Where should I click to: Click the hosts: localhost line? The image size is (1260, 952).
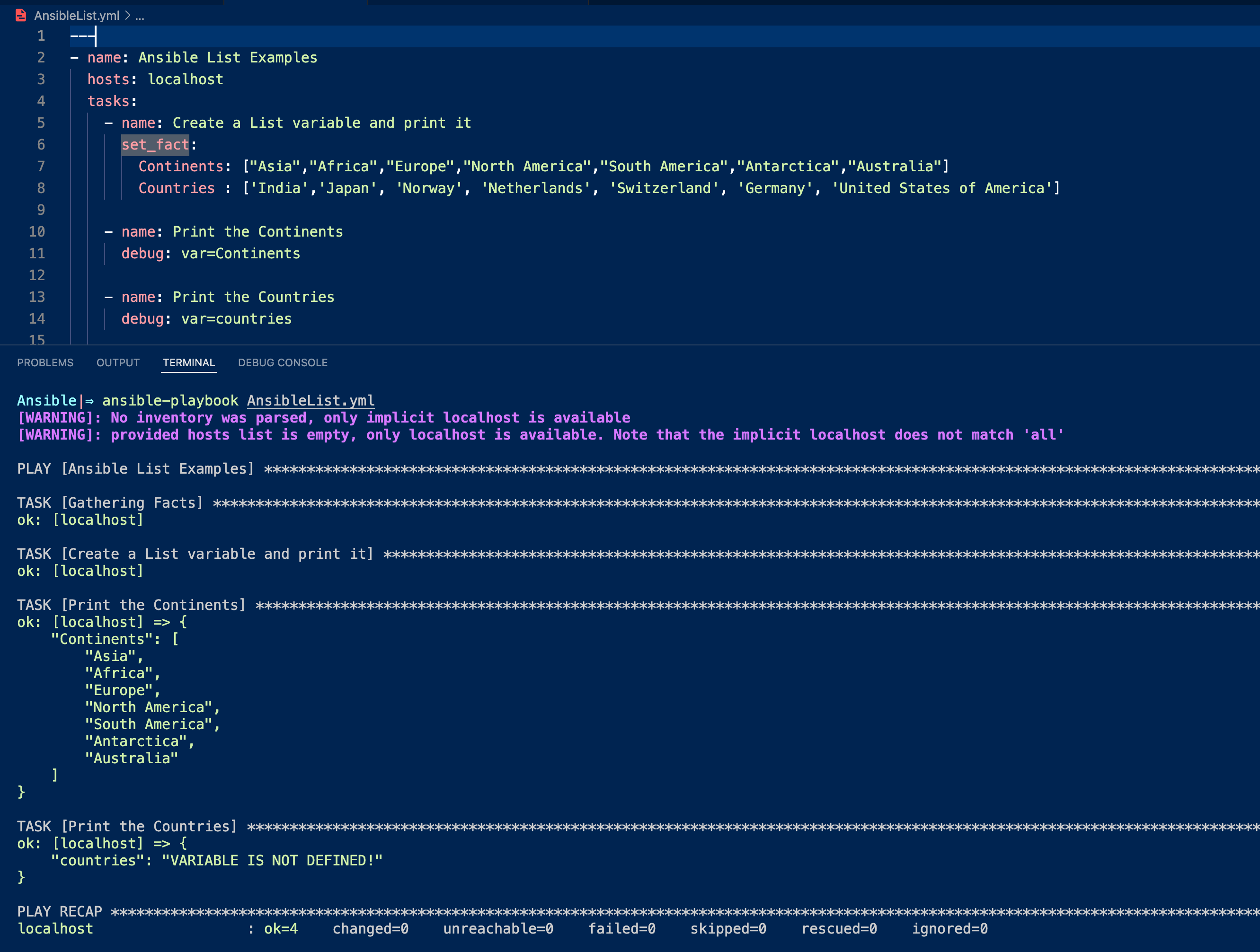155,79
